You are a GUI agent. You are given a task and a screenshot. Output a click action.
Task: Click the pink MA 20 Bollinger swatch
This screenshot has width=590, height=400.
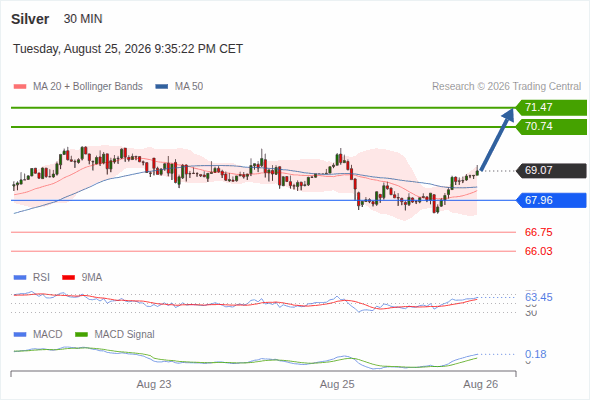[x=20, y=87]
